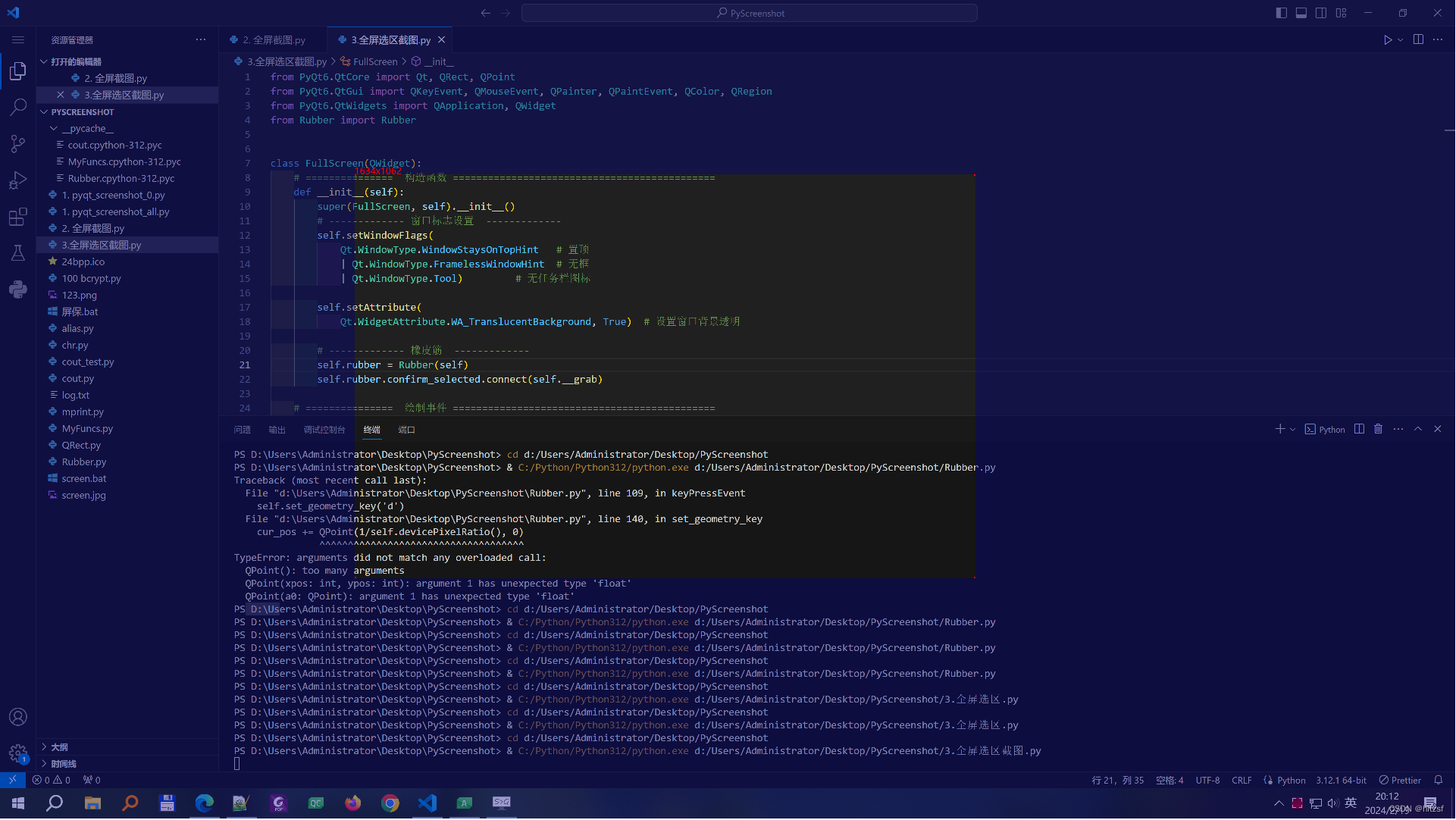Open the Testing flask view

18,253
